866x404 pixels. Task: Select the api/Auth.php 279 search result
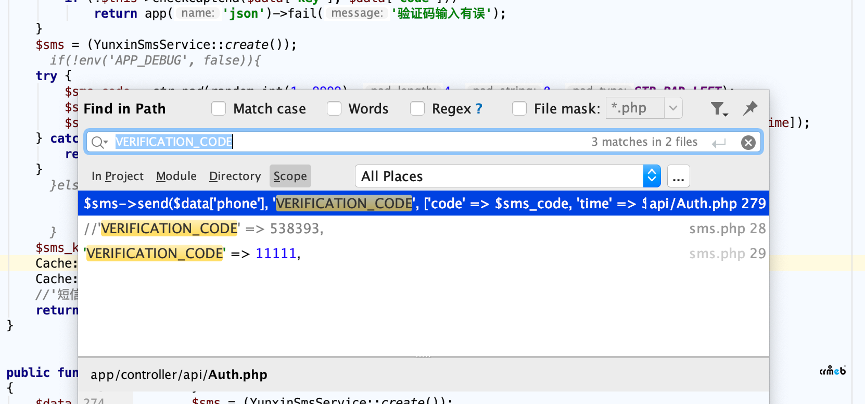pyautogui.click(x=422, y=203)
